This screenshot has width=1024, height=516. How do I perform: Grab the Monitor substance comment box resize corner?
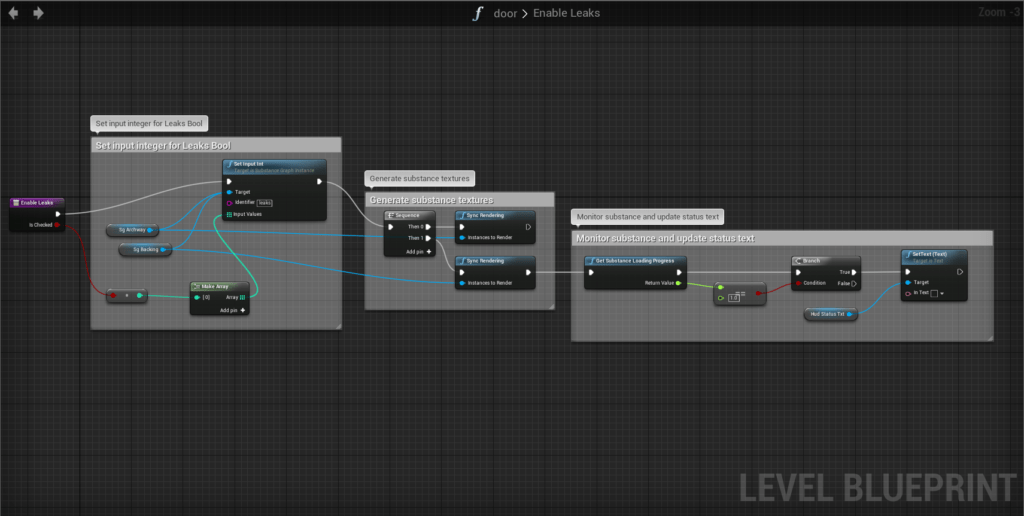pyautogui.click(x=989, y=338)
